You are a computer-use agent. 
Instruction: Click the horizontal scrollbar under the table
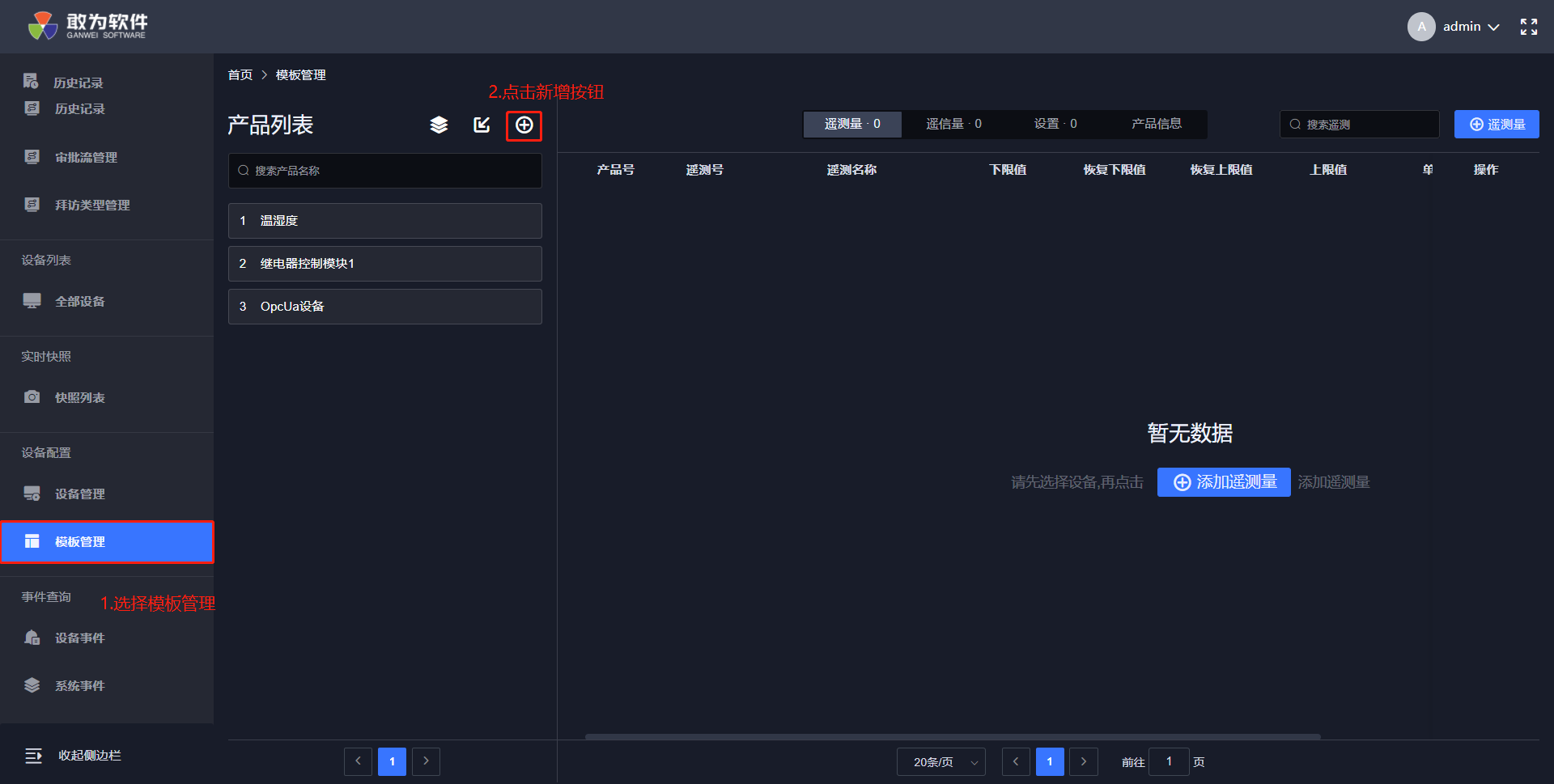(x=952, y=736)
